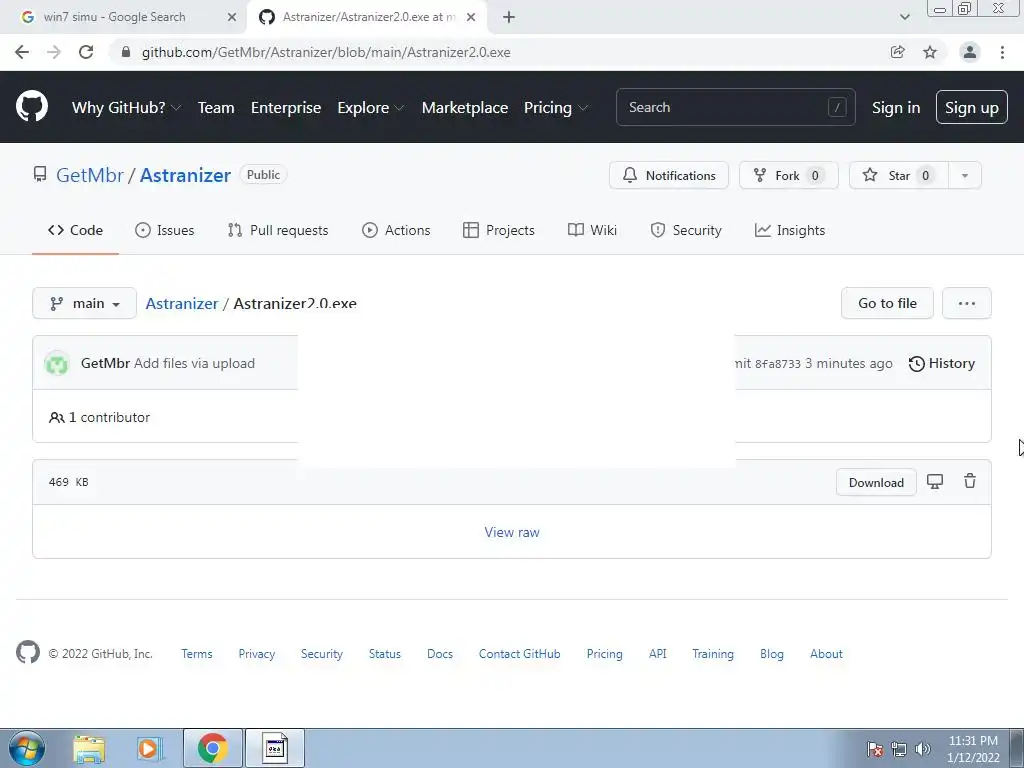Open the Astranizer repository title link

(185, 175)
